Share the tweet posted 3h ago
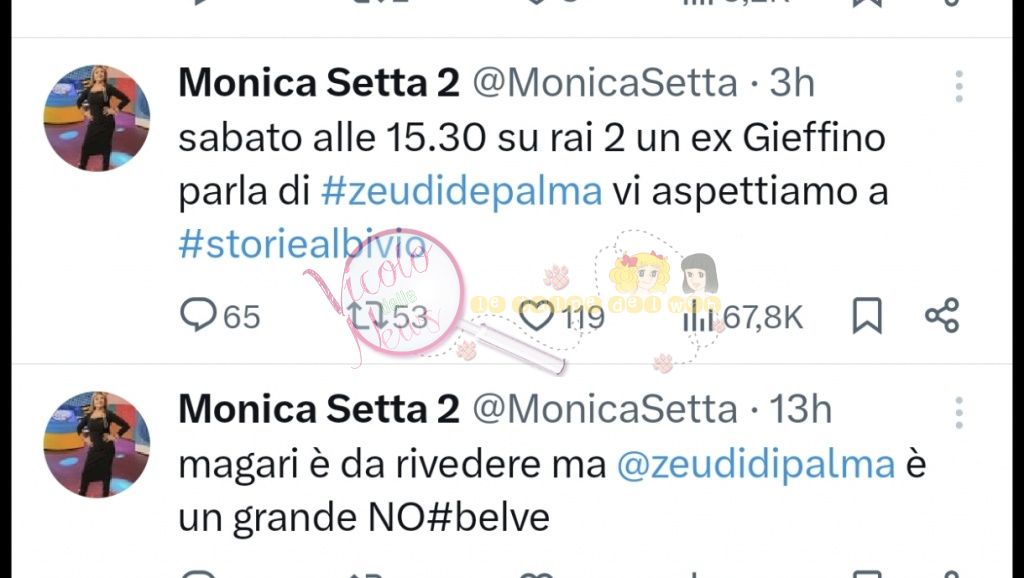 point(941,317)
